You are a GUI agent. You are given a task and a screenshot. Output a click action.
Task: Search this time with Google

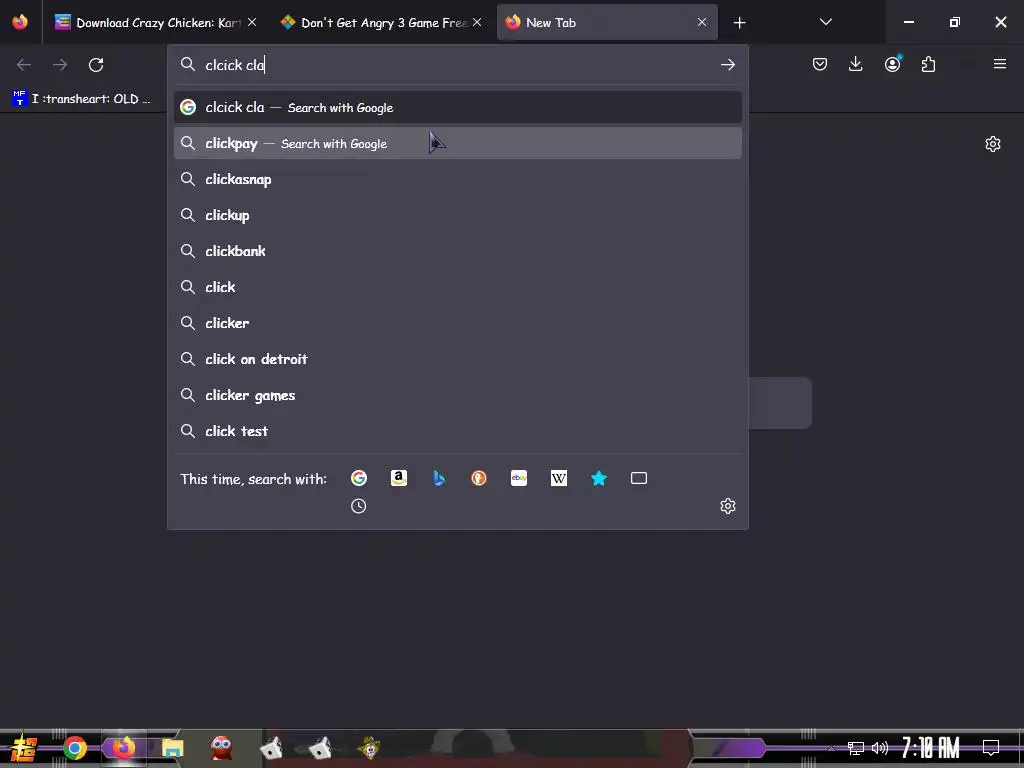[x=359, y=478]
